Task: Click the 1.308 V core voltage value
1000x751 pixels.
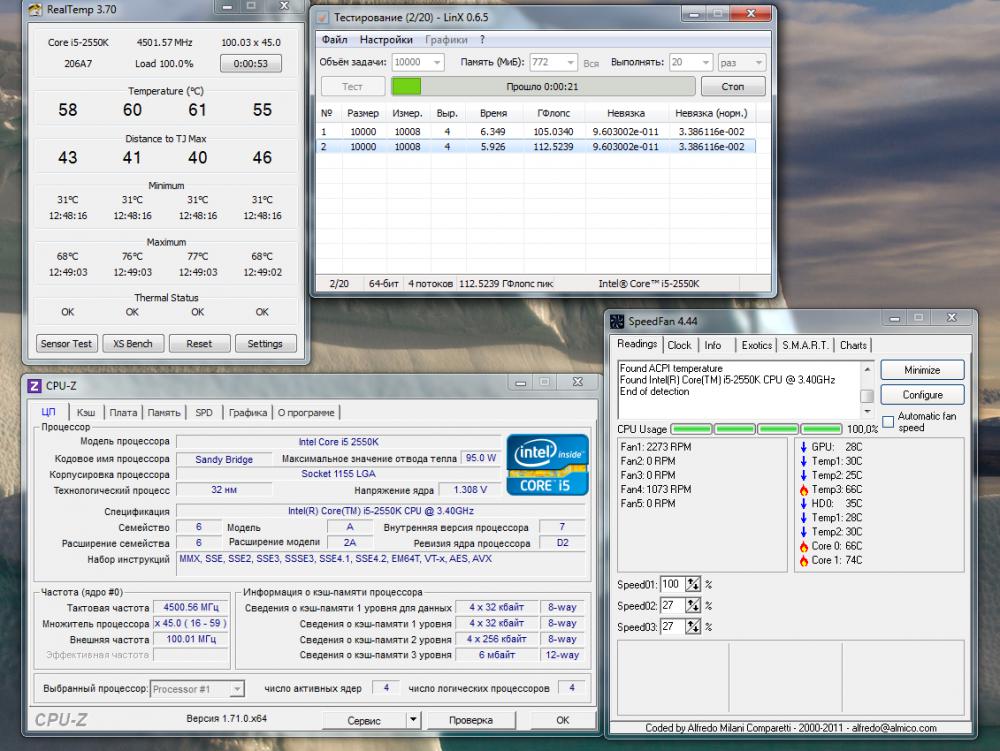Action: click(x=470, y=490)
